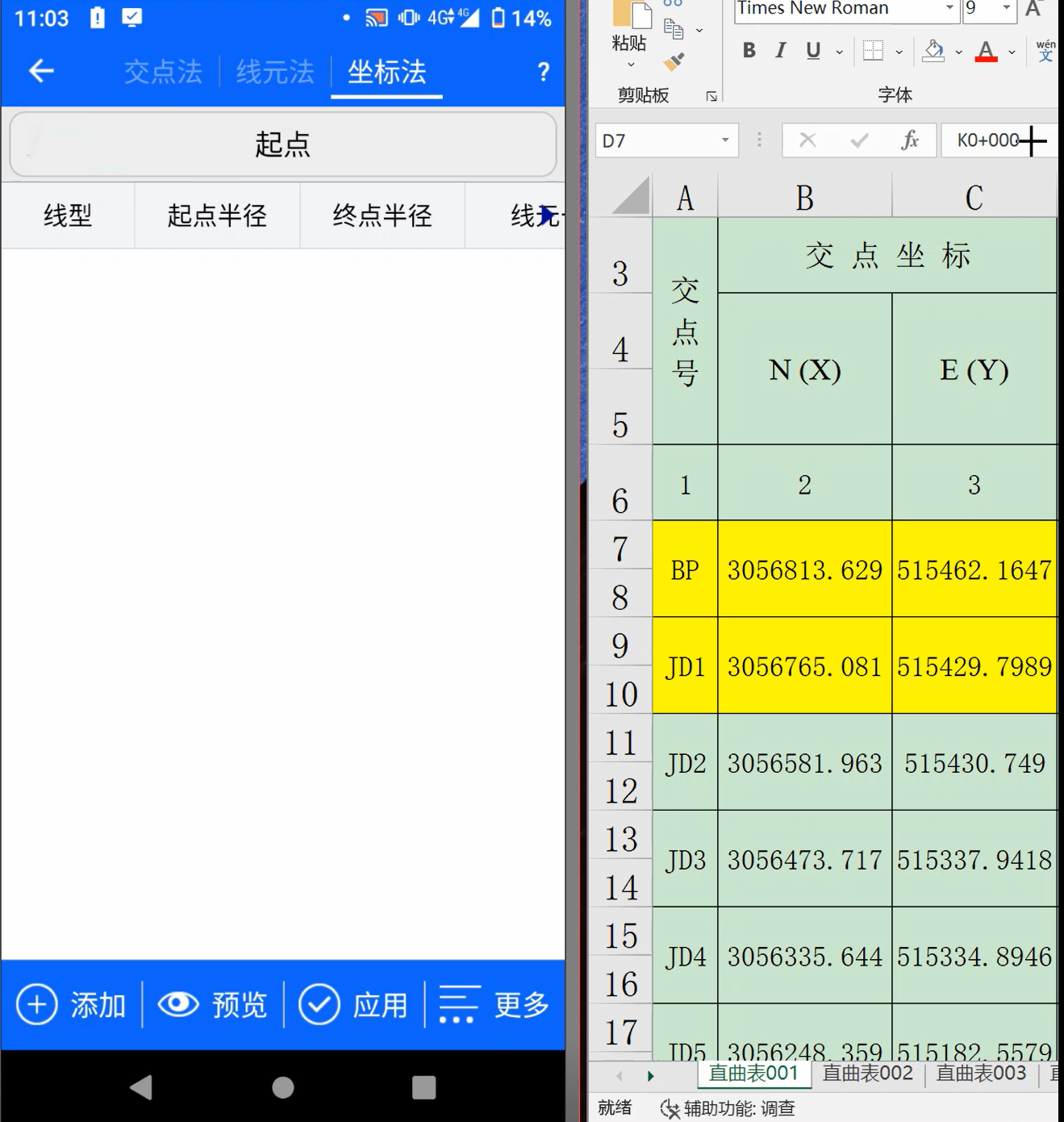The width and height of the screenshot is (1064, 1122).
Task: Click the formula bar containing K0+000
Action: tap(1000, 140)
